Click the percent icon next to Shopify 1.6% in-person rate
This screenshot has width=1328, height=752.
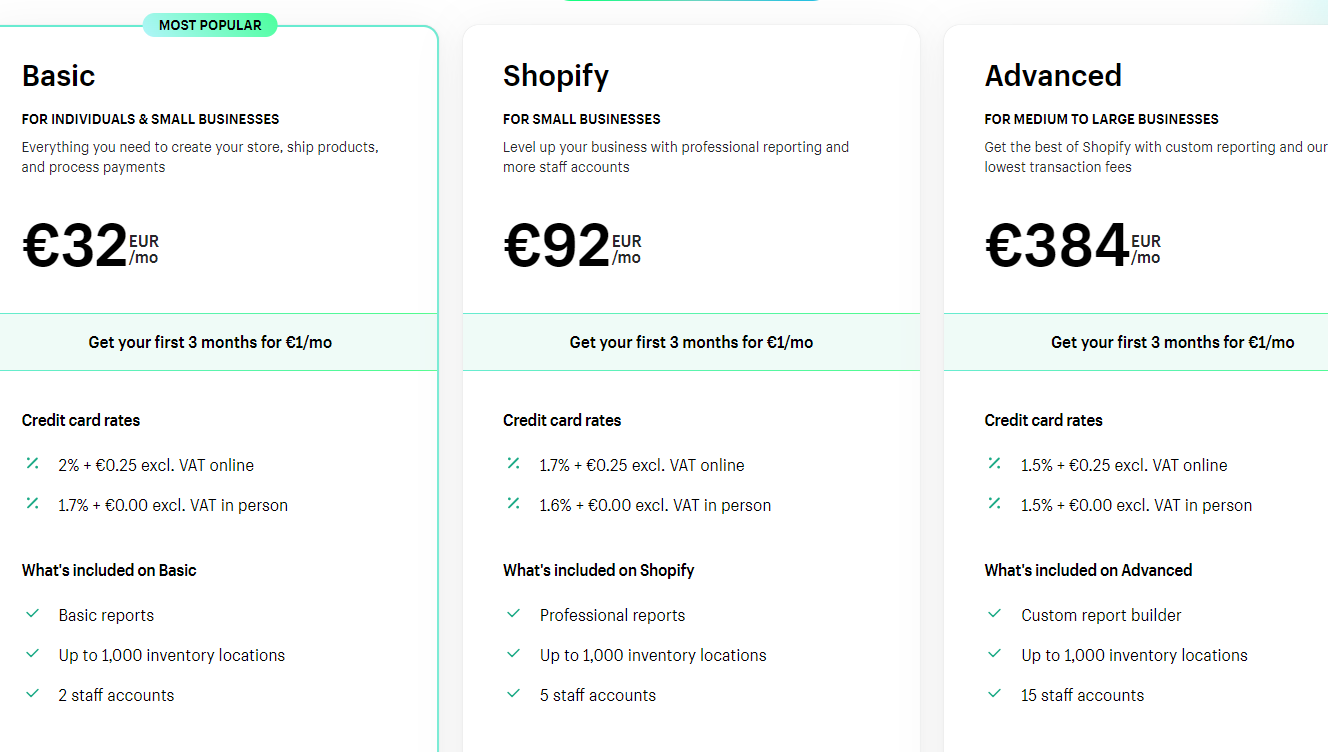[513, 504]
